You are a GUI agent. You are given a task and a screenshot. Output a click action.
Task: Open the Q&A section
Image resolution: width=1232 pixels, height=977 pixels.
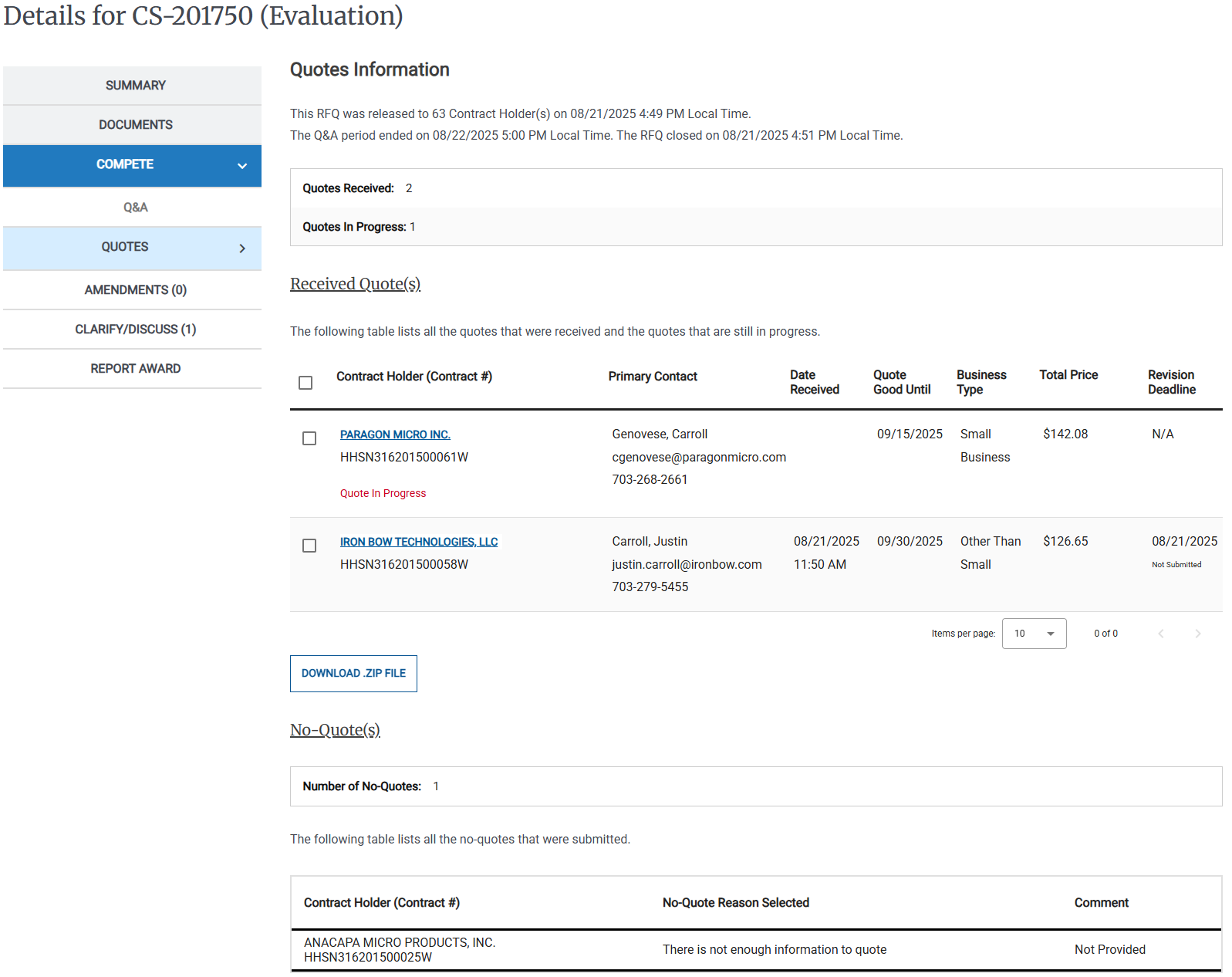click(135, 208)
